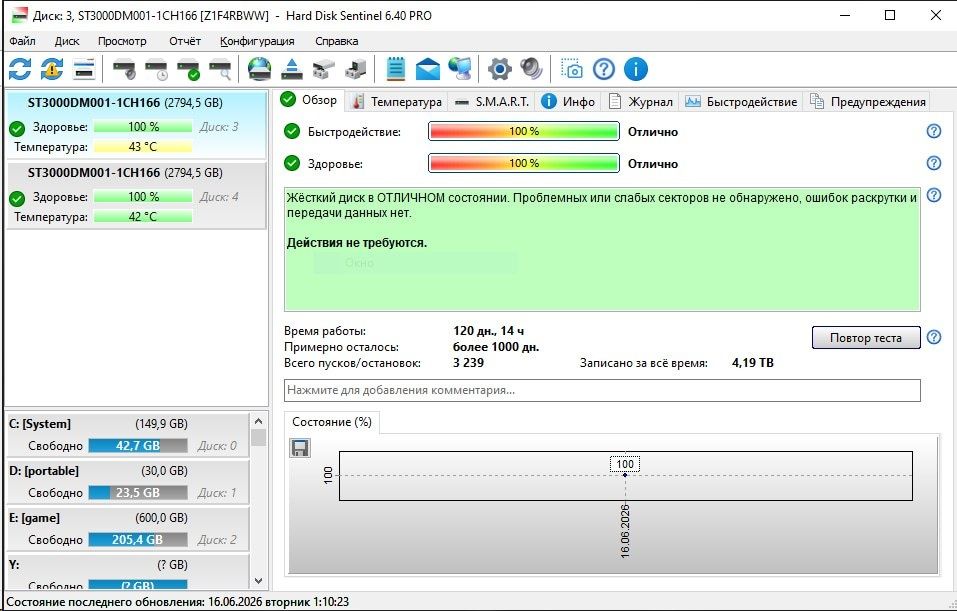Click the 120 дн., 14 ч uptime value
The height and width of the screenshot is (611, 957).
tap(488, 331)
